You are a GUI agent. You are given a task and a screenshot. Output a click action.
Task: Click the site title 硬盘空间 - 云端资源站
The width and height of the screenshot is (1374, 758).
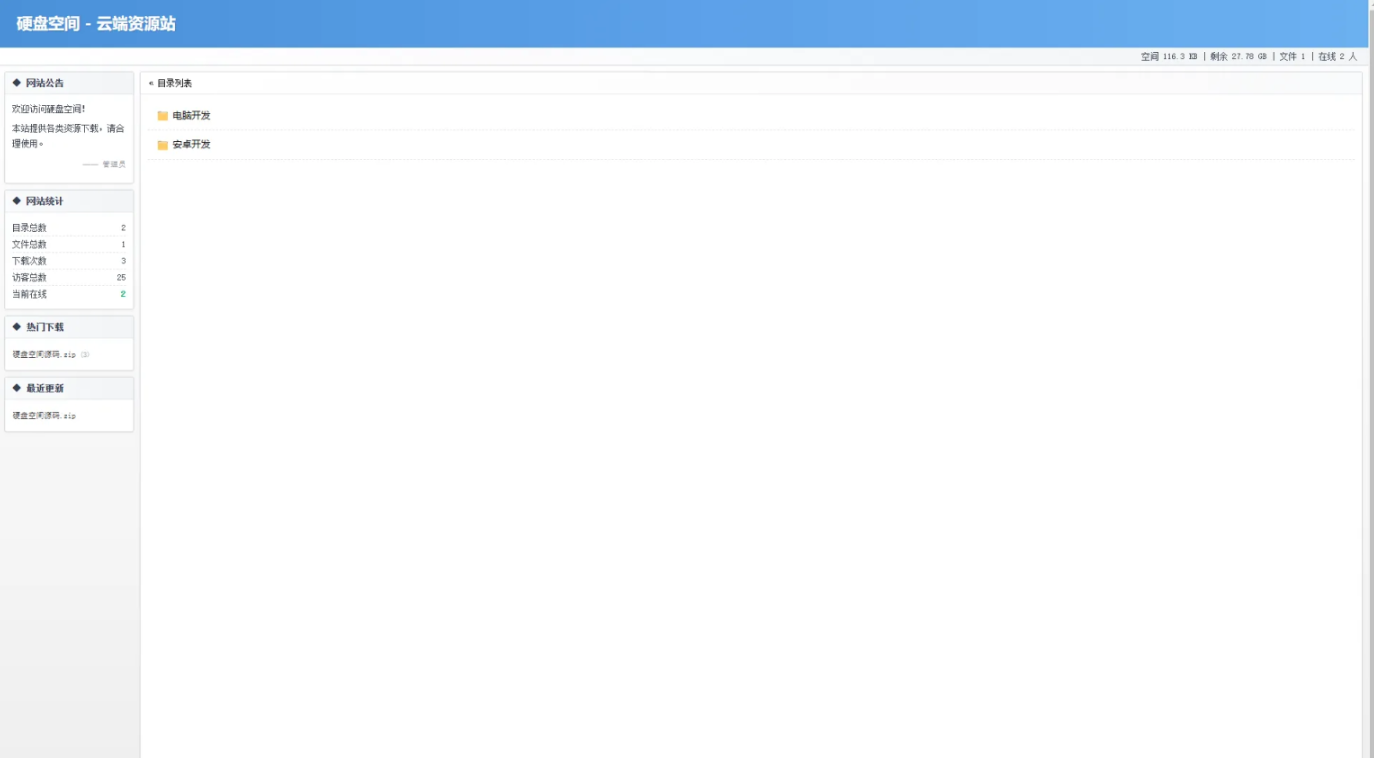96,23
